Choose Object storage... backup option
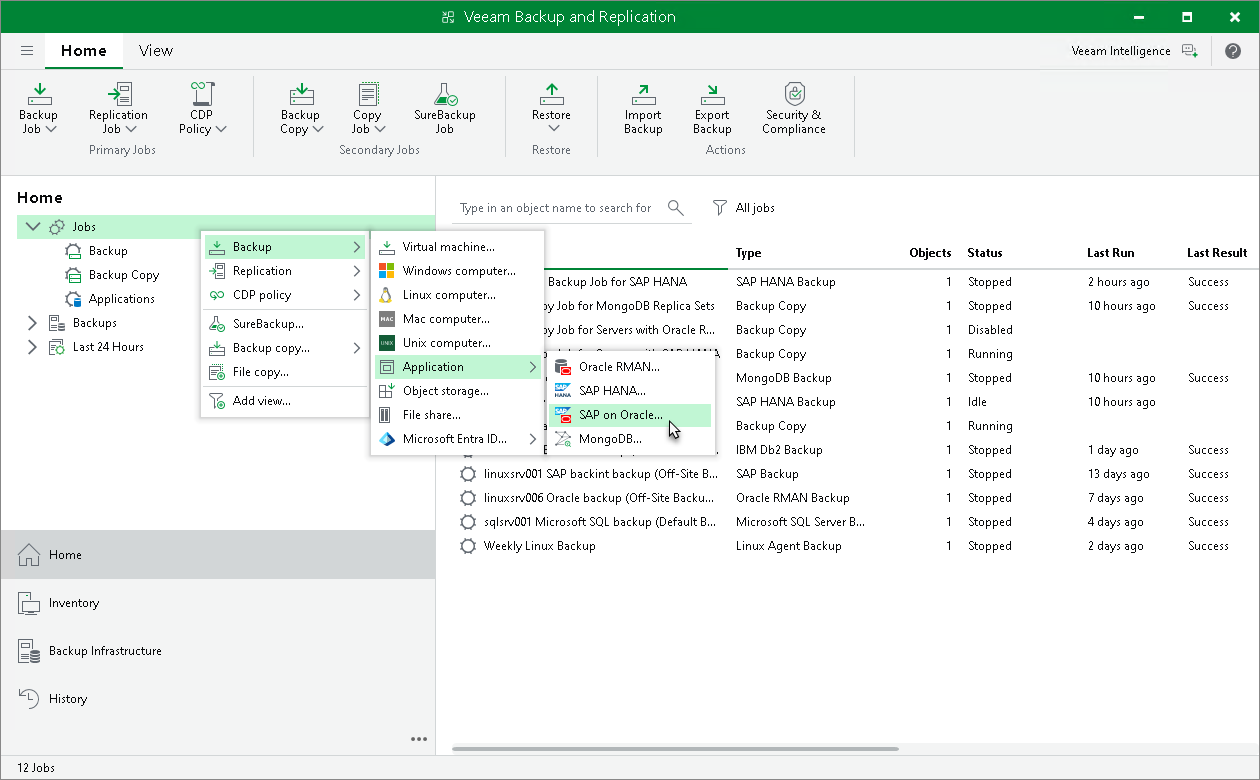The height and width of the screenshot is (780, 1260). pyautogui.click(x=457, y=391)
